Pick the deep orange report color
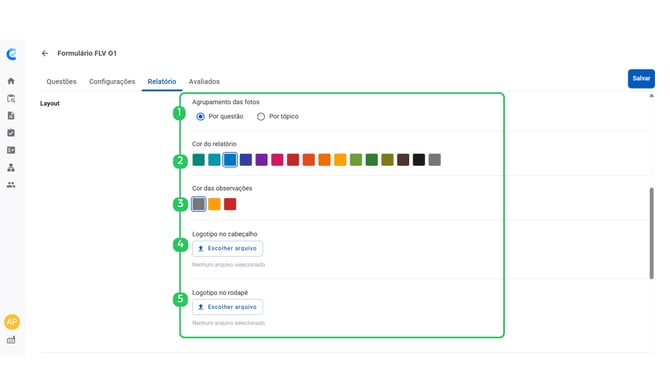Image resolution: width=670 pixels, height=376 pixels. point(309,160)
